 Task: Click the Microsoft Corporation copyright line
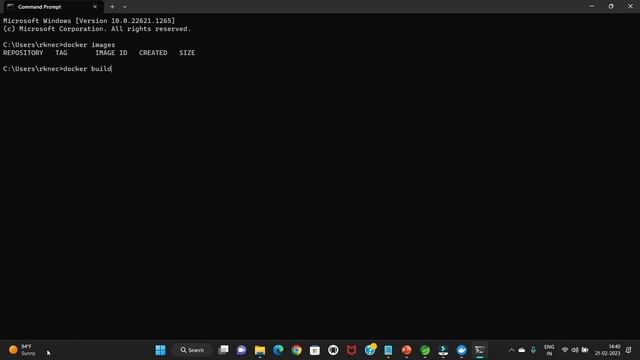[97, 29]
